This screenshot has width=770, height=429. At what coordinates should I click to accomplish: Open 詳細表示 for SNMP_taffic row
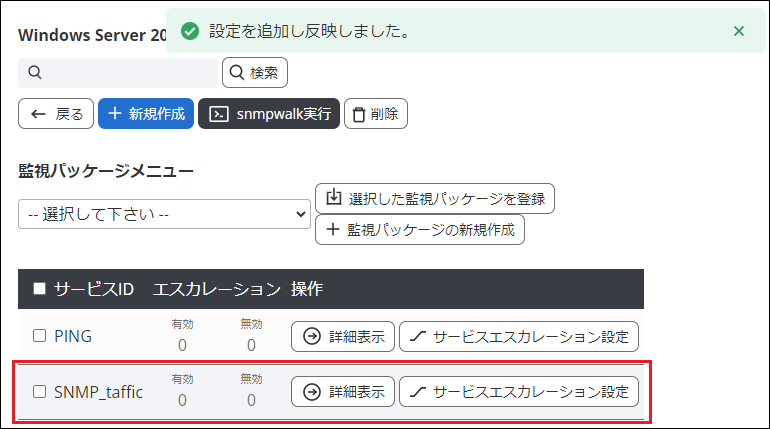[x=343, y=392]
